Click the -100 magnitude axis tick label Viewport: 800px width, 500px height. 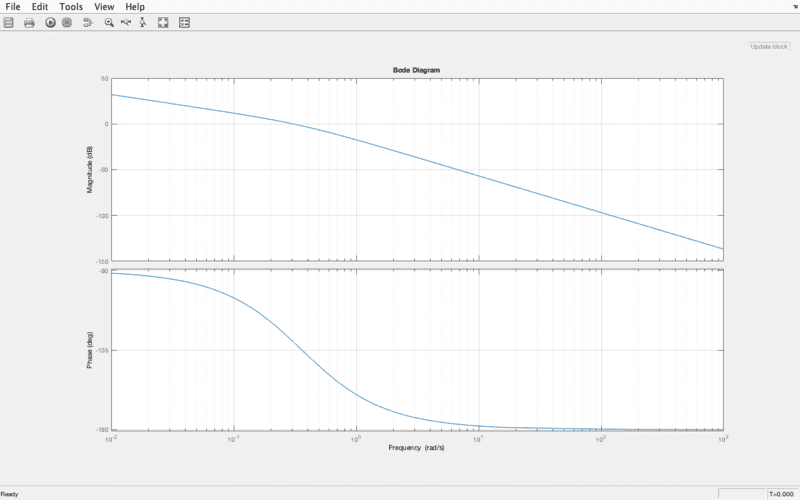102,215
